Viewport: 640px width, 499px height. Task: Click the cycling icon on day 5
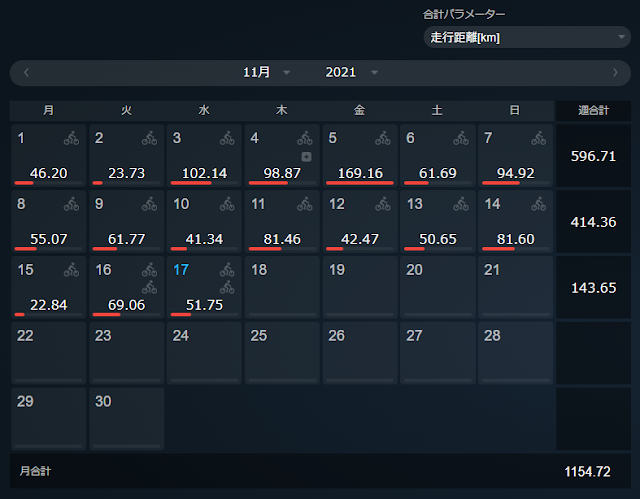point(383,138)
